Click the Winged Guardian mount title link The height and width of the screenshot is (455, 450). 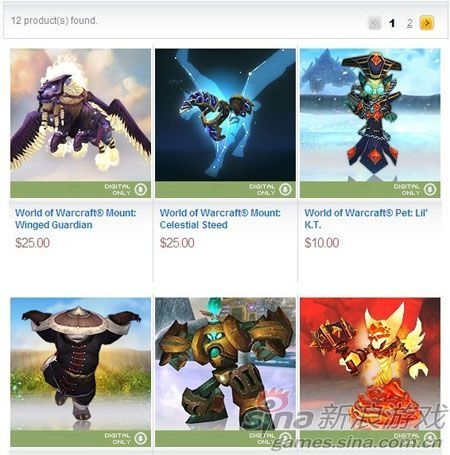pyautogui.click(x=76, y=219)
